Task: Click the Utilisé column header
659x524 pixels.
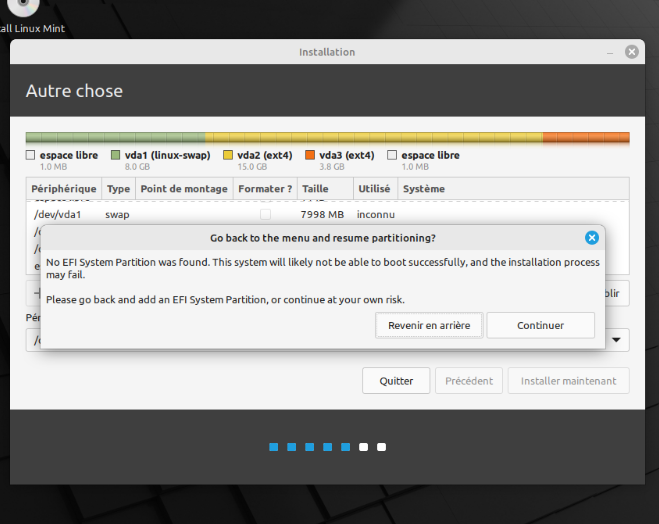Action: coord(374,189)
